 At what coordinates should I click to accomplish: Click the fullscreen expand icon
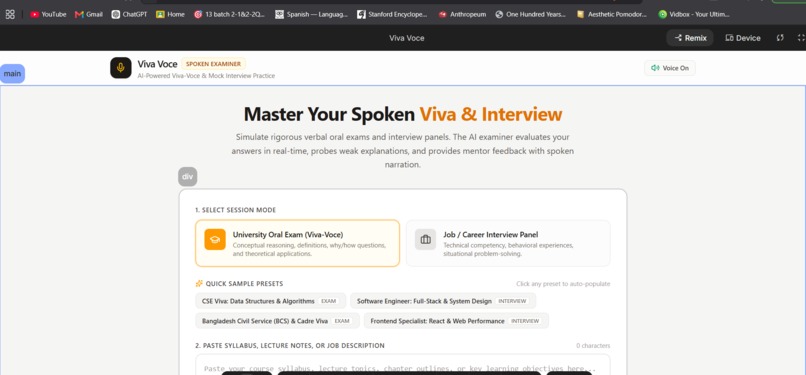801,38
